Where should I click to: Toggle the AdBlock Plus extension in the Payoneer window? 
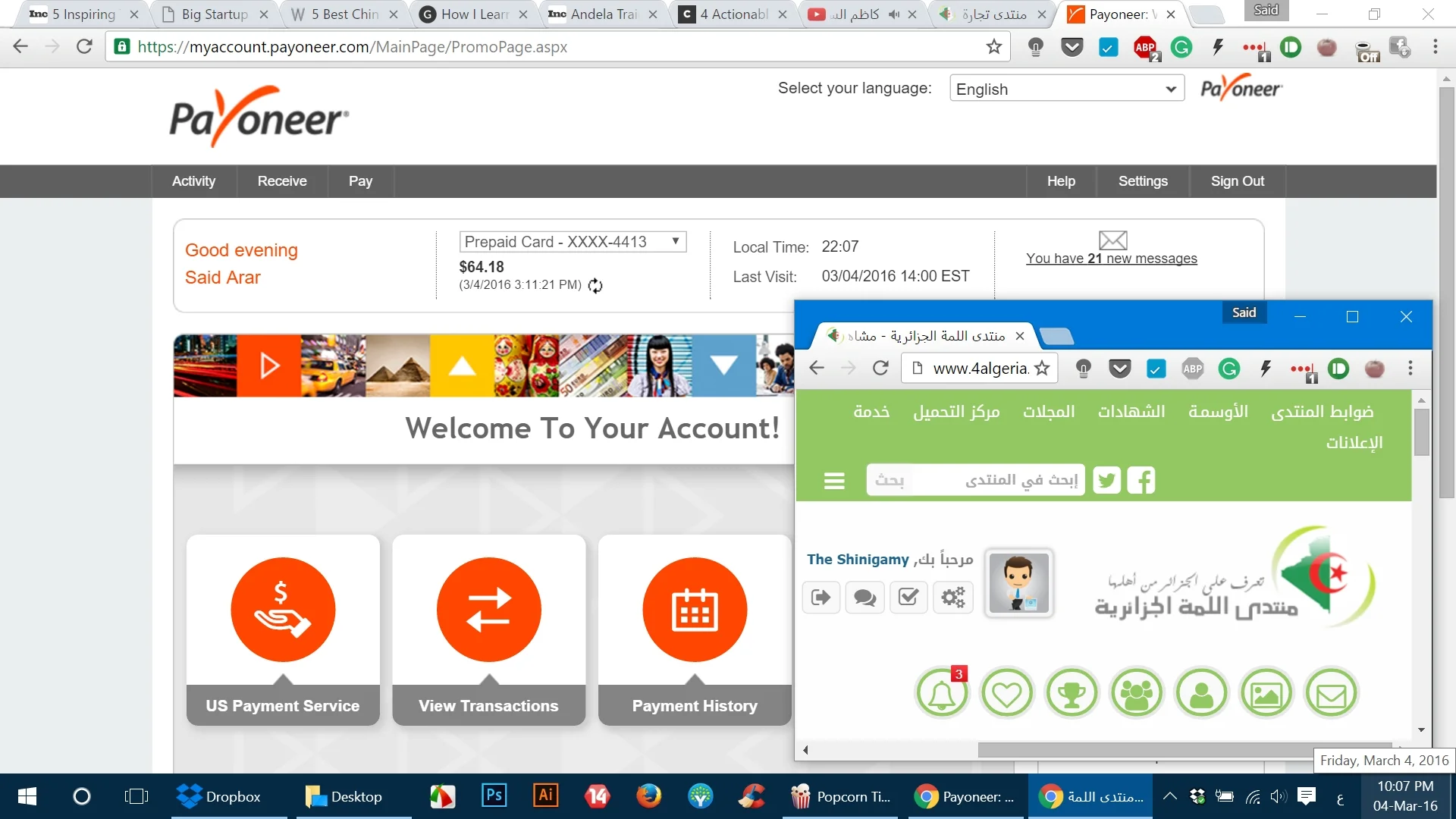point(1145,48)
